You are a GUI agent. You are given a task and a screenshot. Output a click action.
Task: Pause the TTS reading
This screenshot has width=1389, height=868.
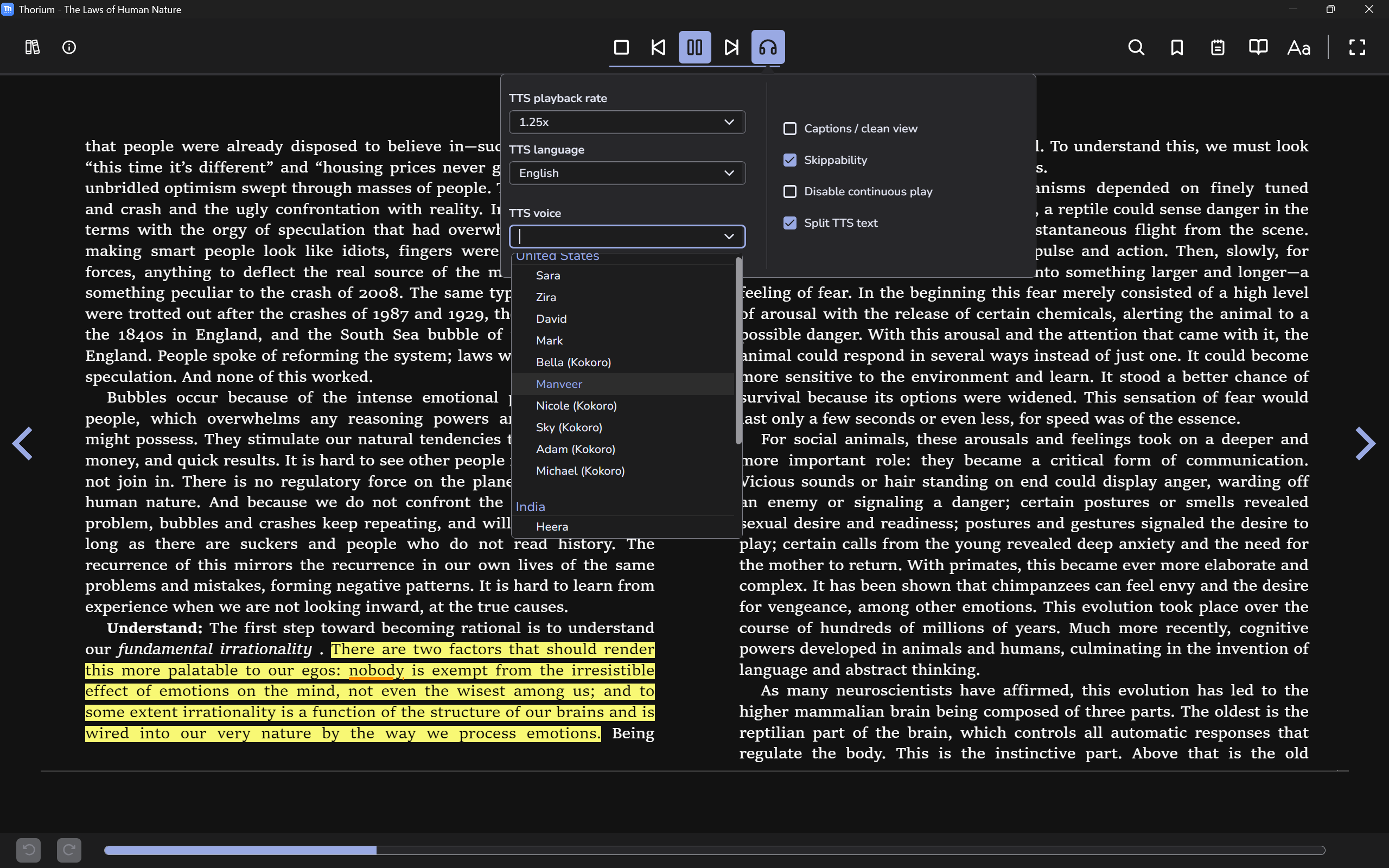coord(694,47)
